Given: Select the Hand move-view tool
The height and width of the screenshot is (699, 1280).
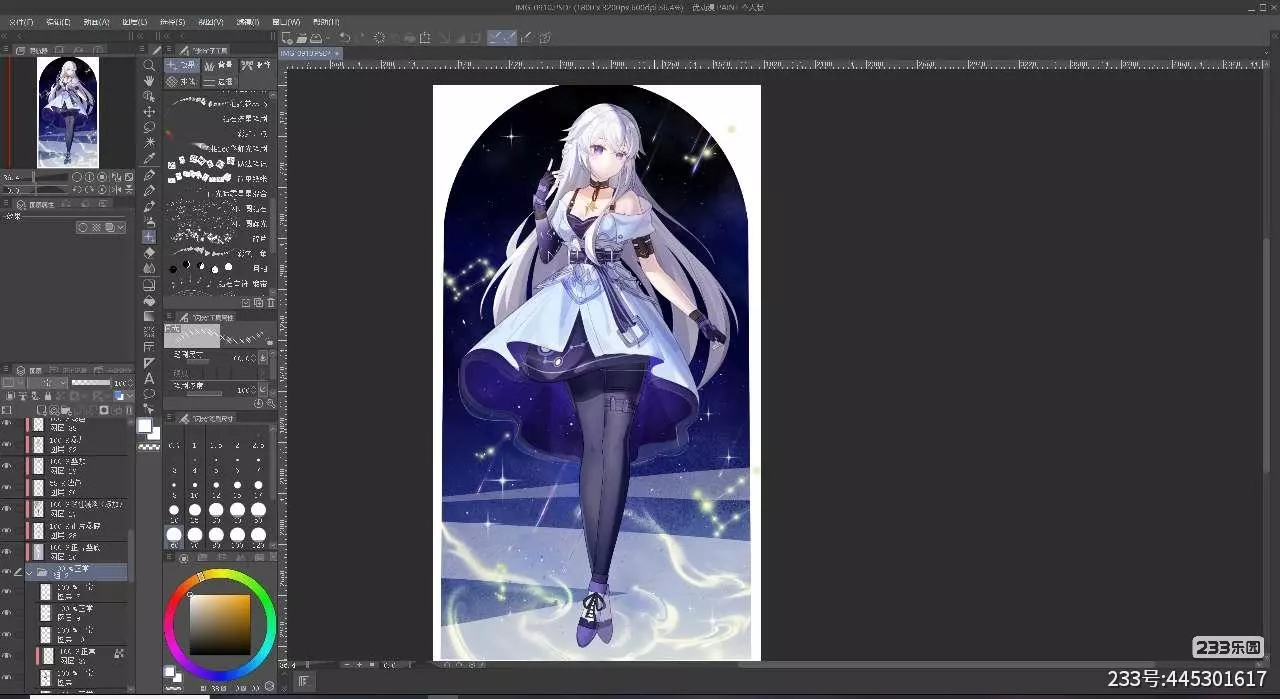Looking at the screenshot, I should pos(149,80).
